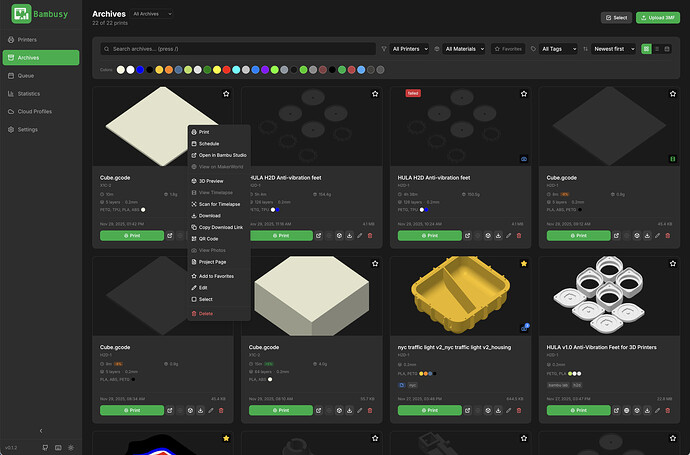Screen dimensions: 690x455
Task: Print the HULA v1.0 Anti-Vibration Feet archive
Action: click(x=578, y=411)
